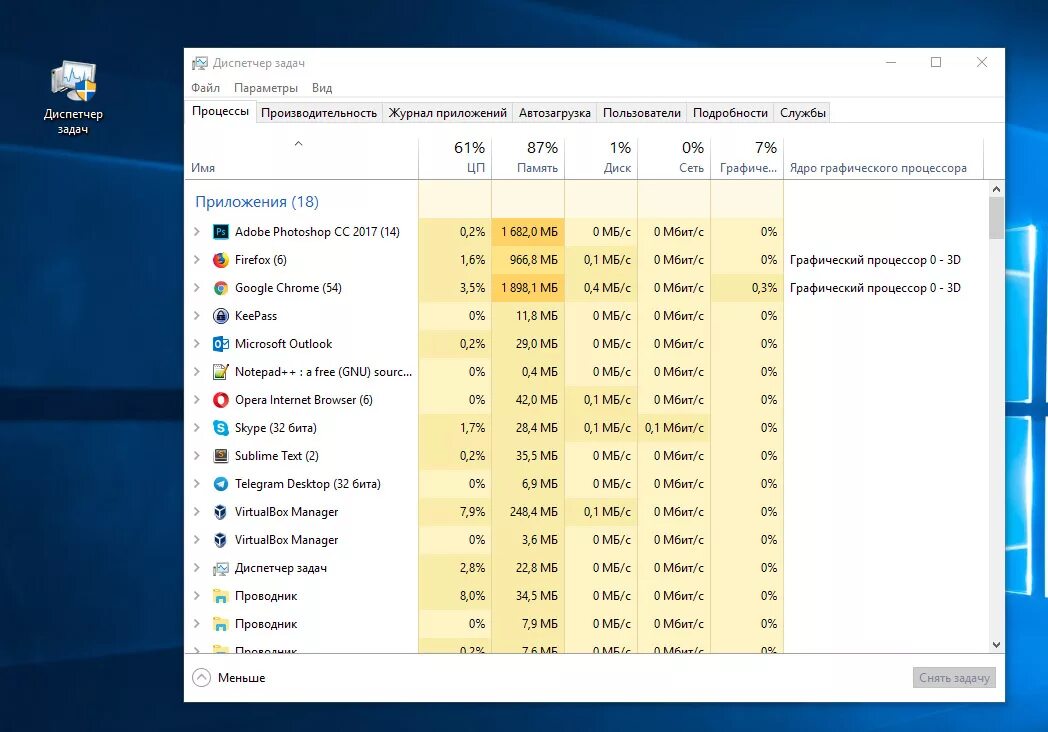
Task: Click Photoshop memory value 1 682,0 МБ
Action: 529,232
